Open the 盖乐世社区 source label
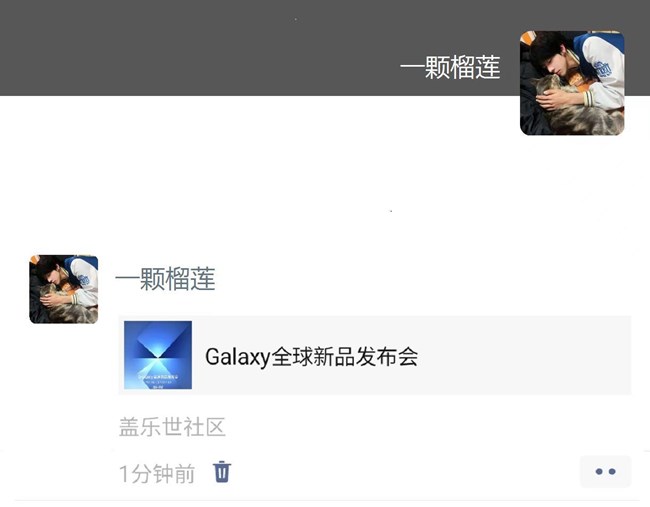 [172, 427]
